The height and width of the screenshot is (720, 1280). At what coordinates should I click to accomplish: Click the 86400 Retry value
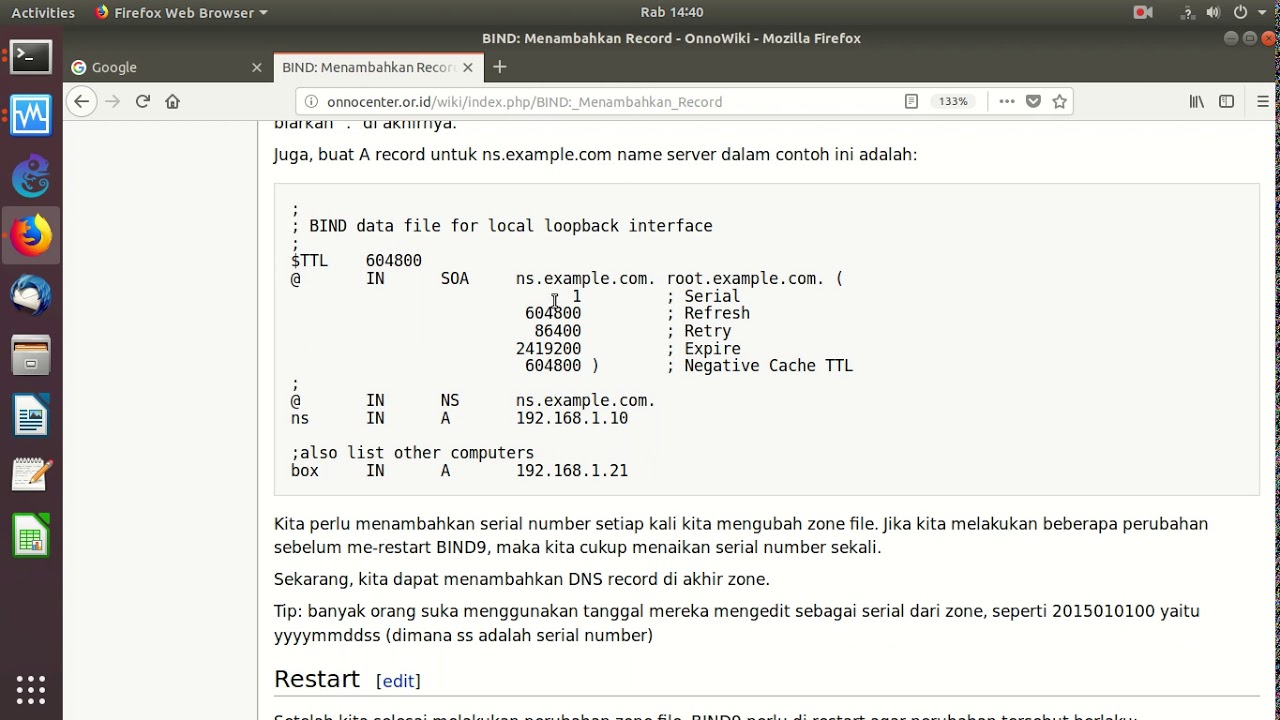pos(557,331)
